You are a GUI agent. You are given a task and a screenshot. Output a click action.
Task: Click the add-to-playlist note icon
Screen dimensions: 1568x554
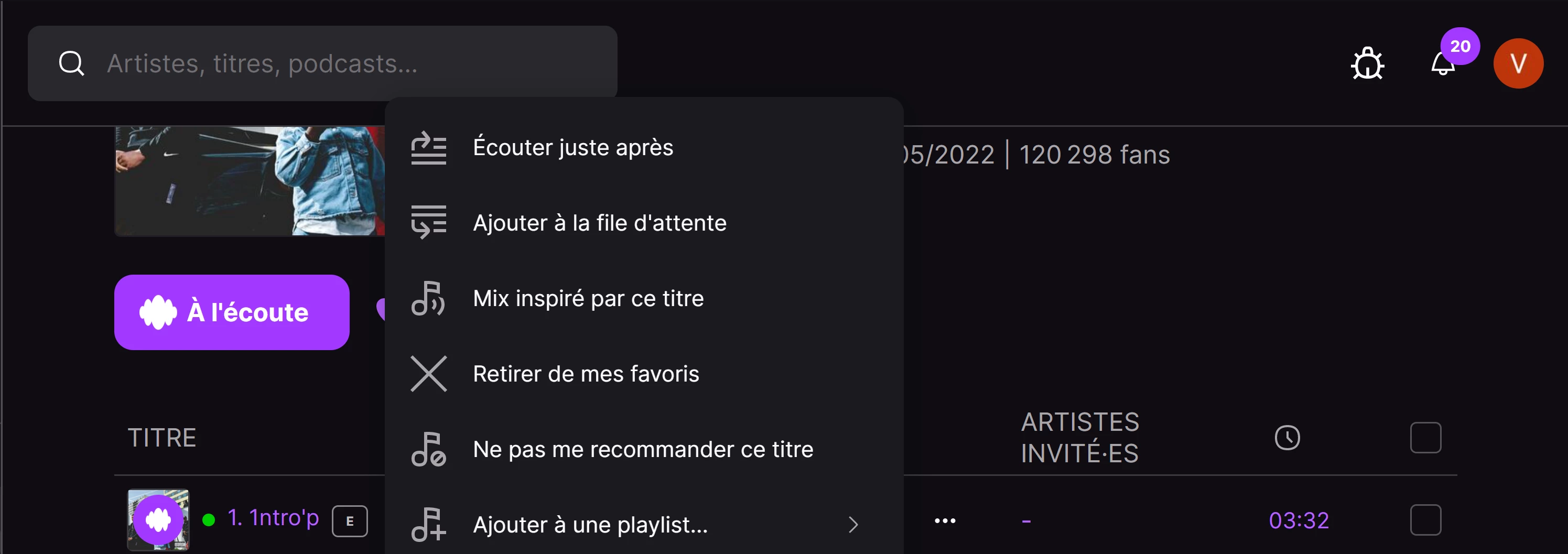pyautogui.click(x=428, y=525)
